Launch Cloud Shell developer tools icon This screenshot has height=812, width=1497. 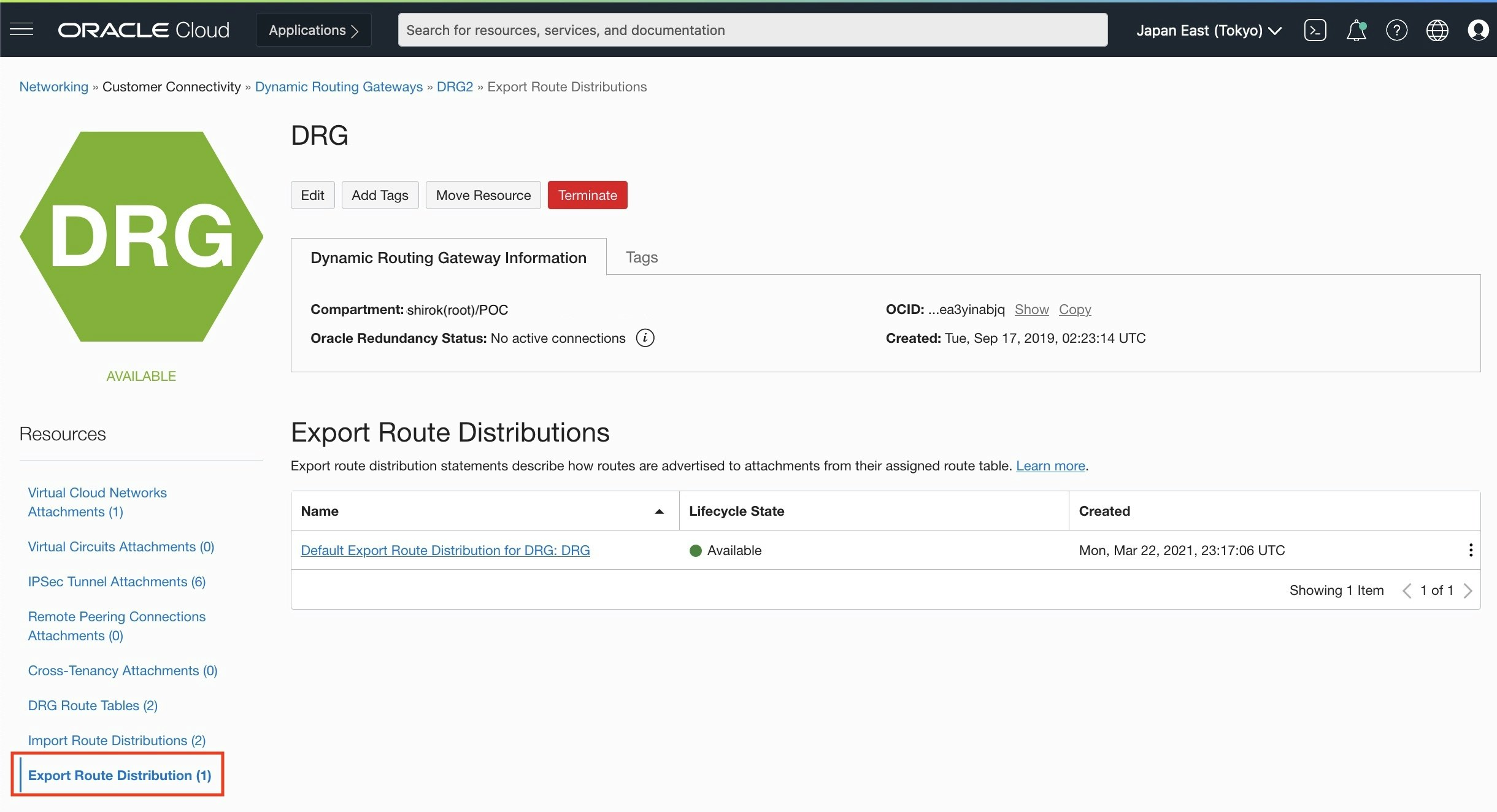[1315, 30]
